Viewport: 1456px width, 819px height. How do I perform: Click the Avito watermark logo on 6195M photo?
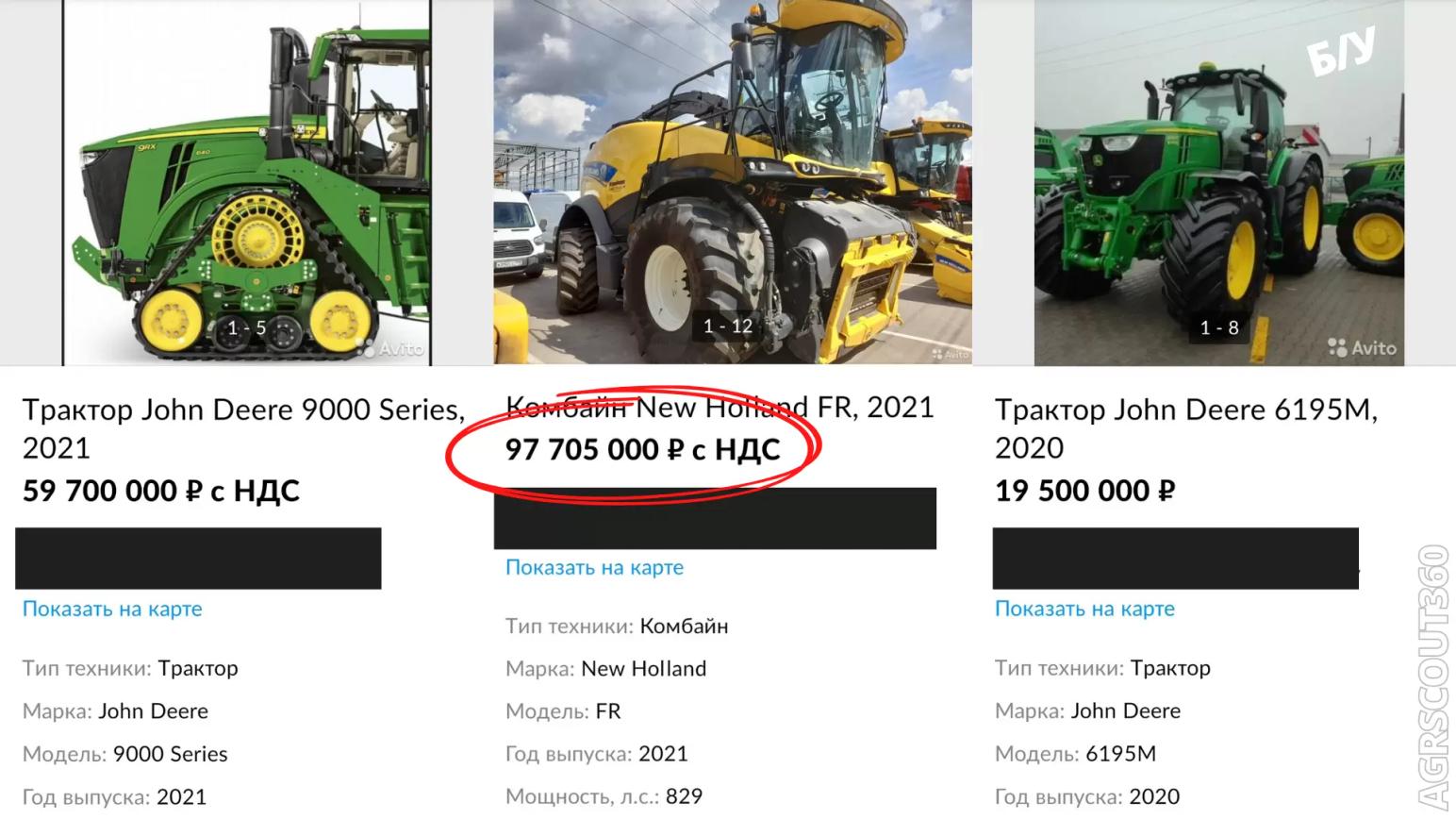click(1362, 347)
